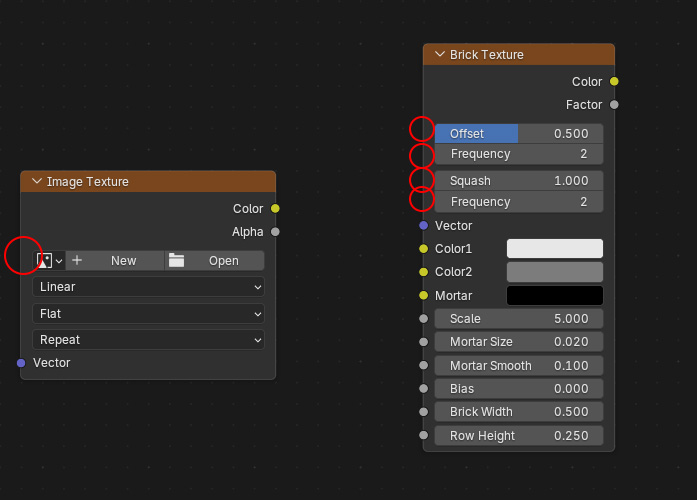This screenshot has height=500, width=697.
Task: Click the Image Texture Vector input socket
Action: [x=21, y=363]
